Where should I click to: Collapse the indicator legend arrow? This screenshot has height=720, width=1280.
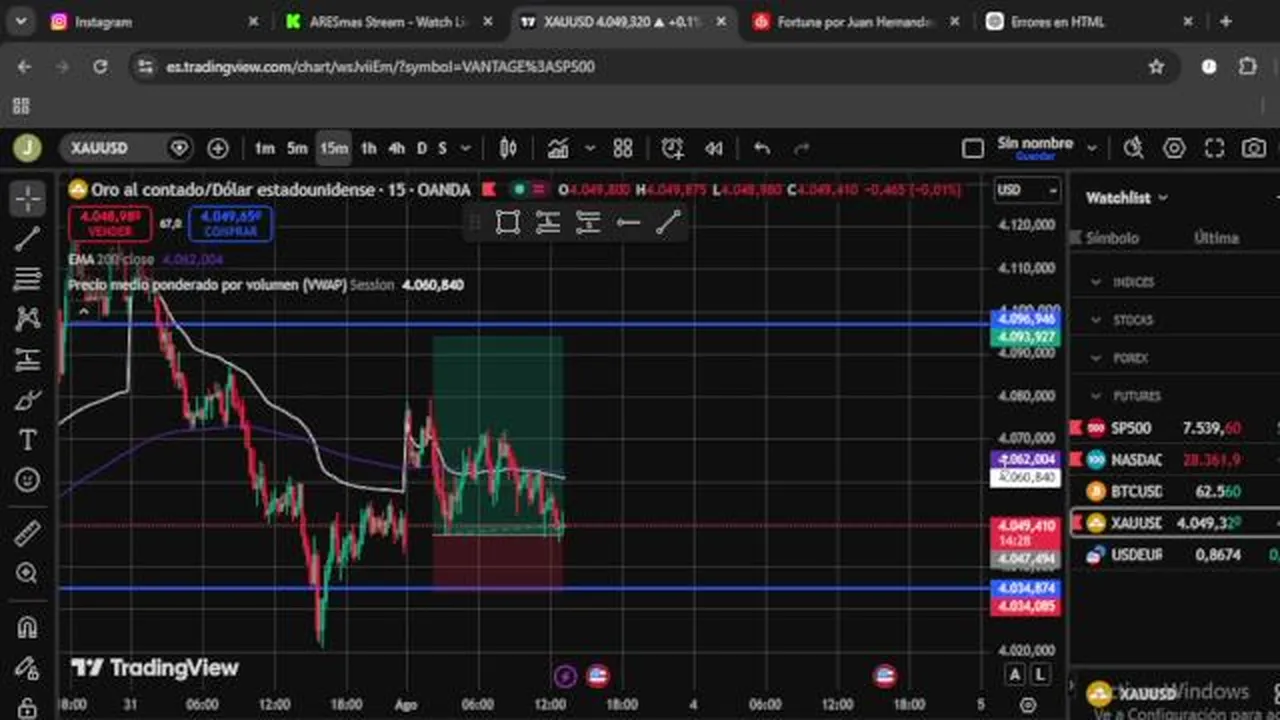coord(84,311)
